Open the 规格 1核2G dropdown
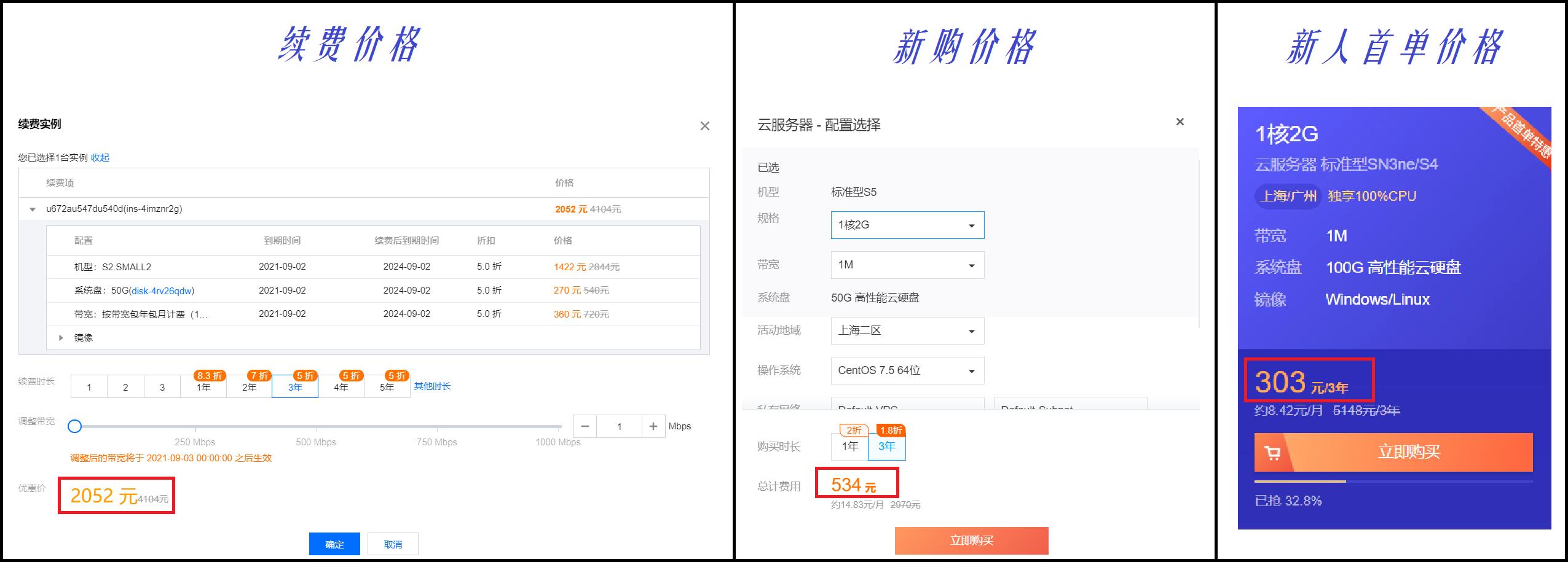Viewport: 1568px width, 562px height. pos(907,225)
